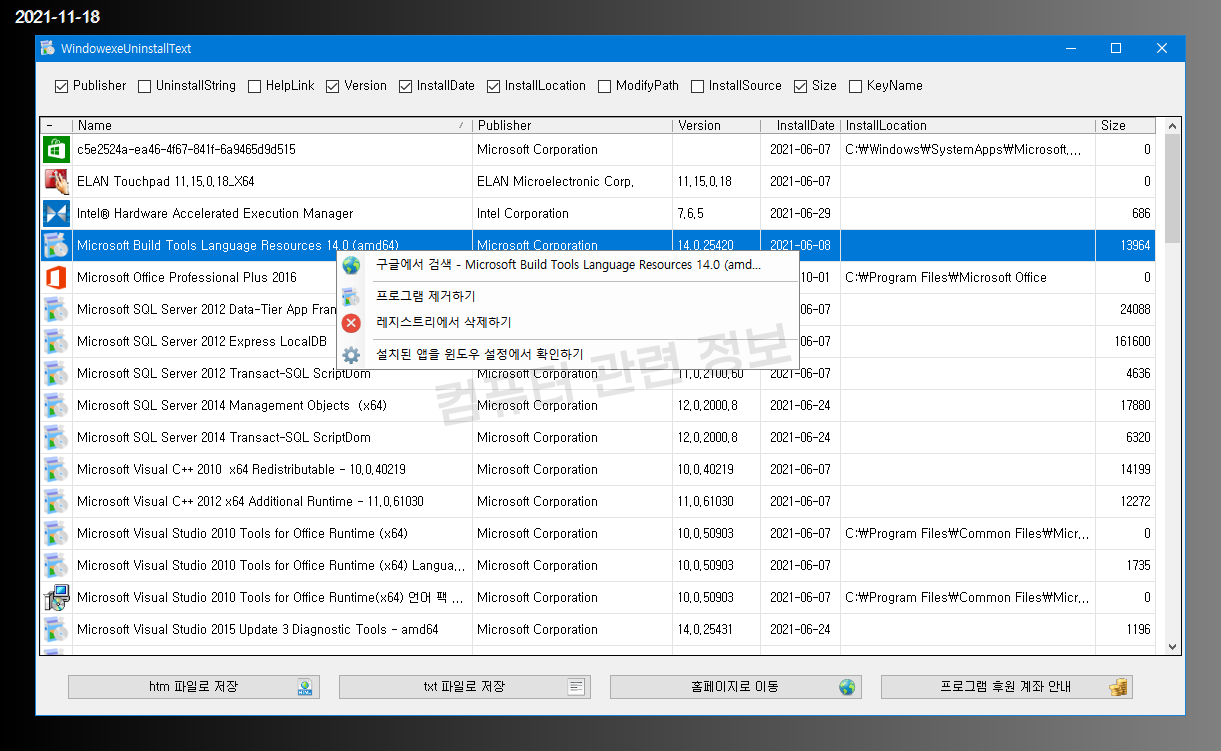The height and width of the screenshot is (751, 1221).
Task: Sort by Version column header
Action: click(714, 126)
